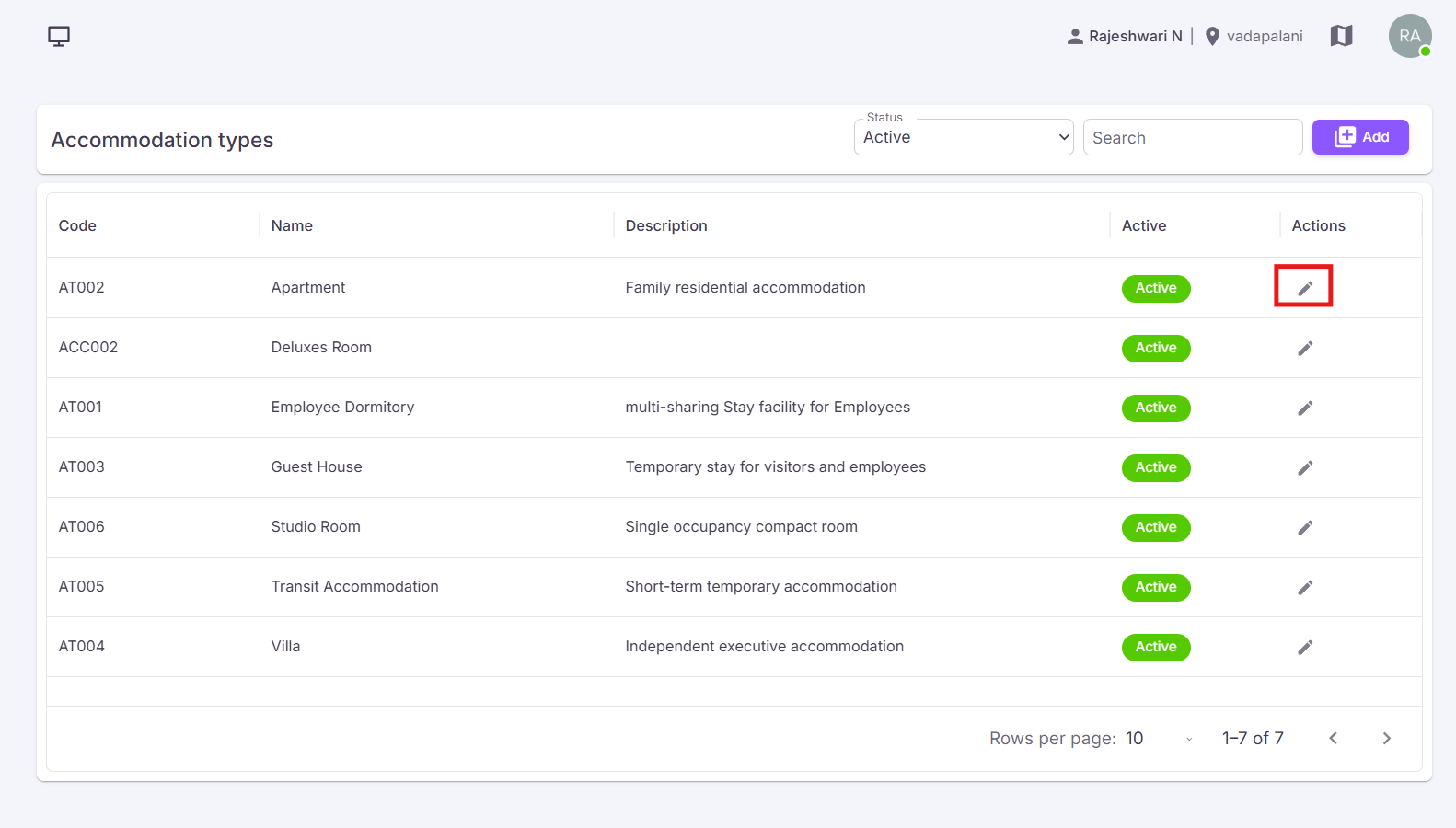
Task: Edit the Guest House entry
Action: (x=1305, y=467)
